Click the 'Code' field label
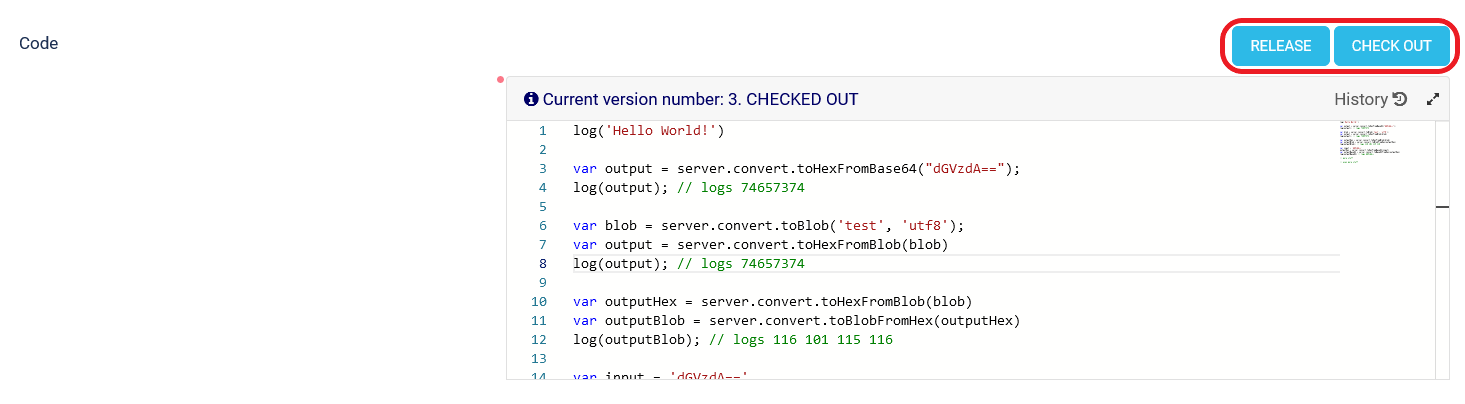 click(x=39, y=44)
